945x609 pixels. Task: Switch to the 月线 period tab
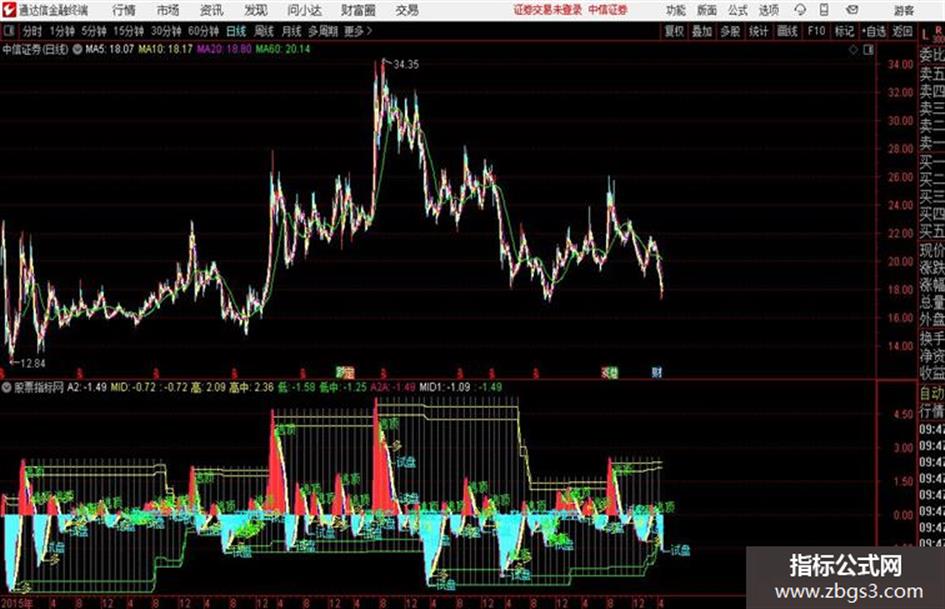pos(292,31)
